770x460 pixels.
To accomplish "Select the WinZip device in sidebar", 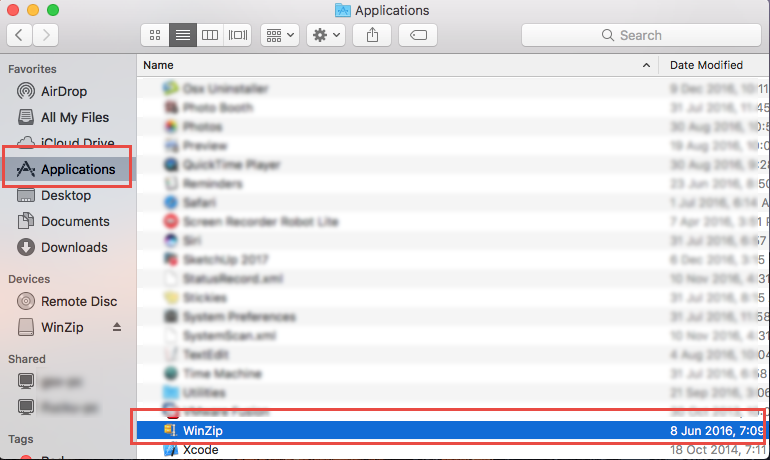I will 62,327.
